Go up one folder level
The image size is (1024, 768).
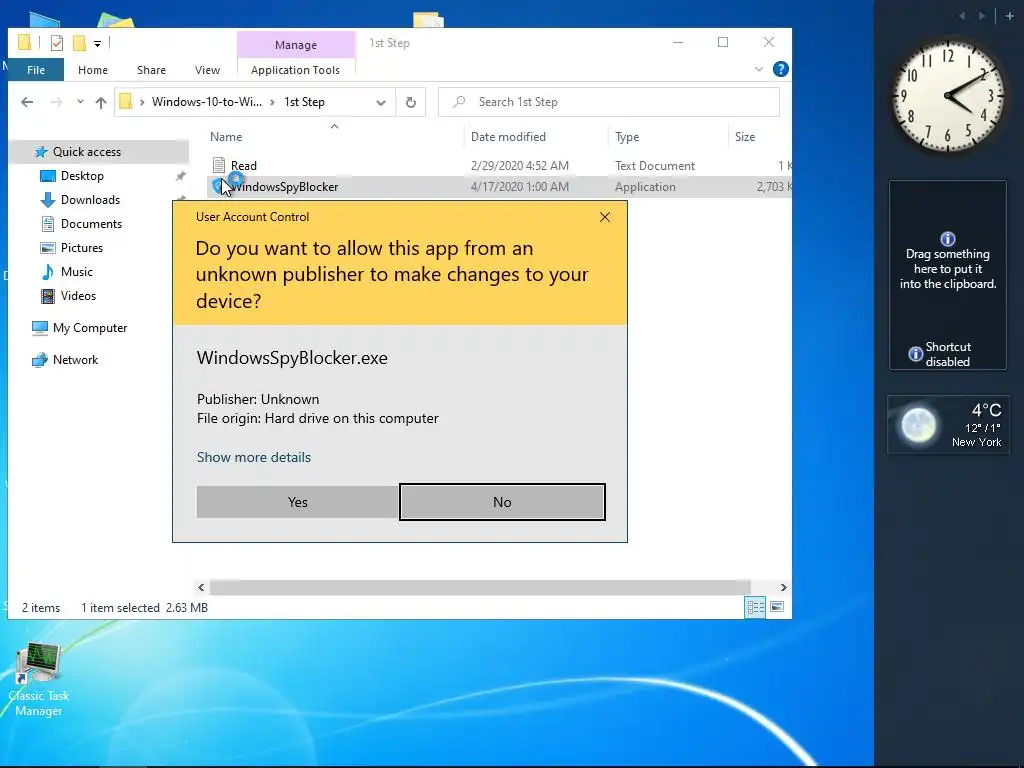click(x=101, y=102)
